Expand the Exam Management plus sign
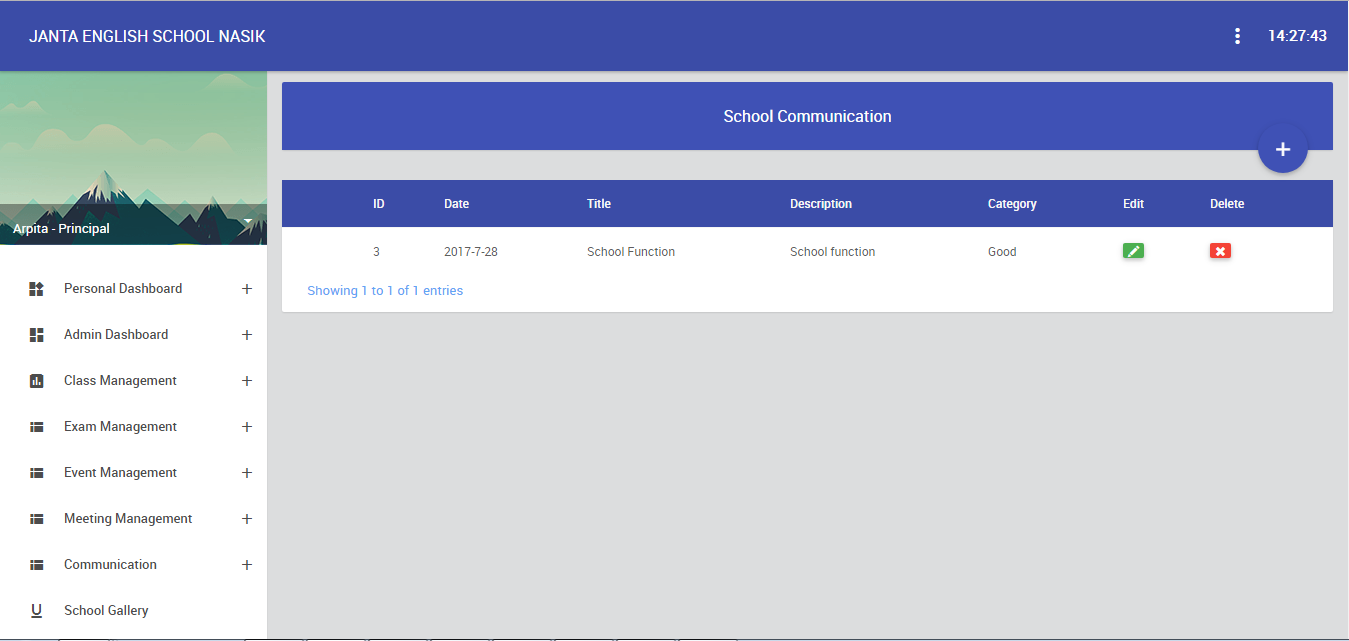The image size is (1349, 641). [247, 427]
